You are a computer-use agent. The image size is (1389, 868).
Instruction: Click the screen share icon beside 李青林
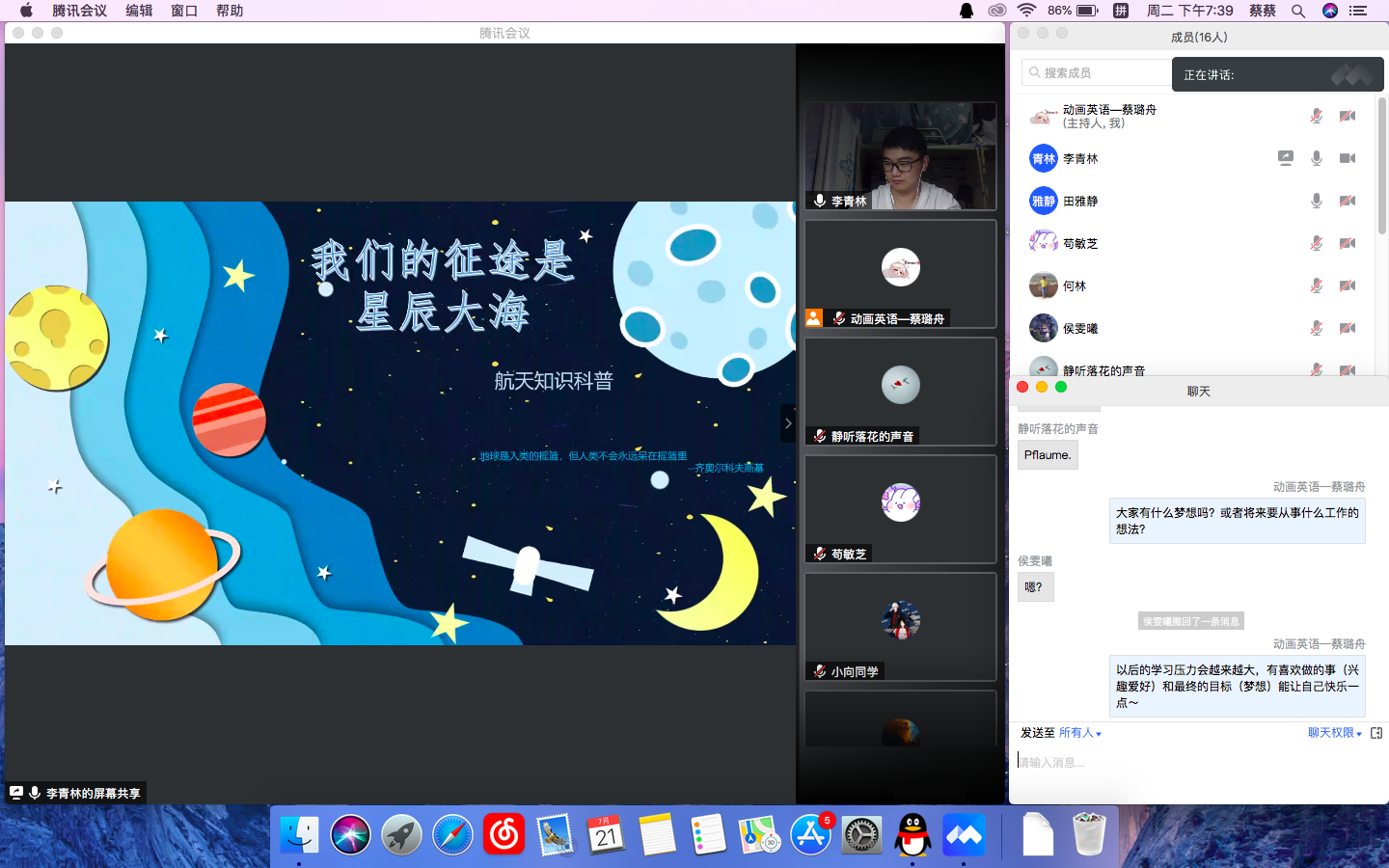click(1285, 158)
